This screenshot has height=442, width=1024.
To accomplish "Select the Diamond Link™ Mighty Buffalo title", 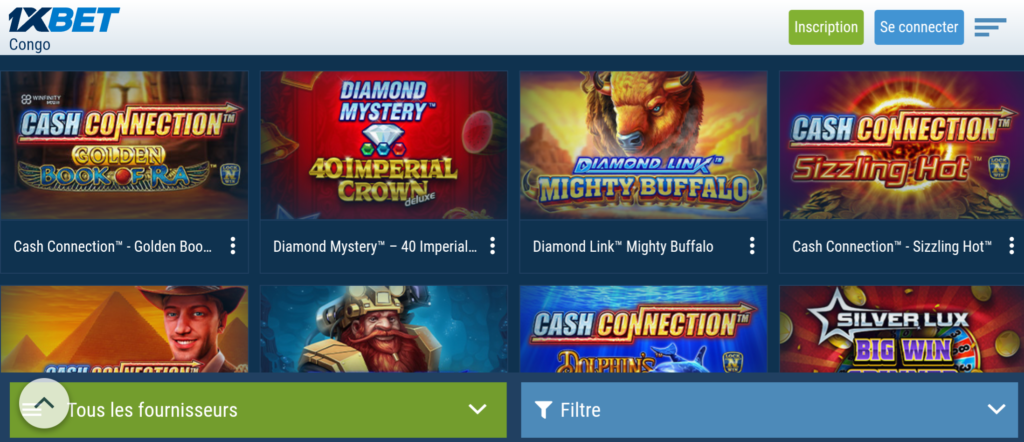I will [623, 246].
